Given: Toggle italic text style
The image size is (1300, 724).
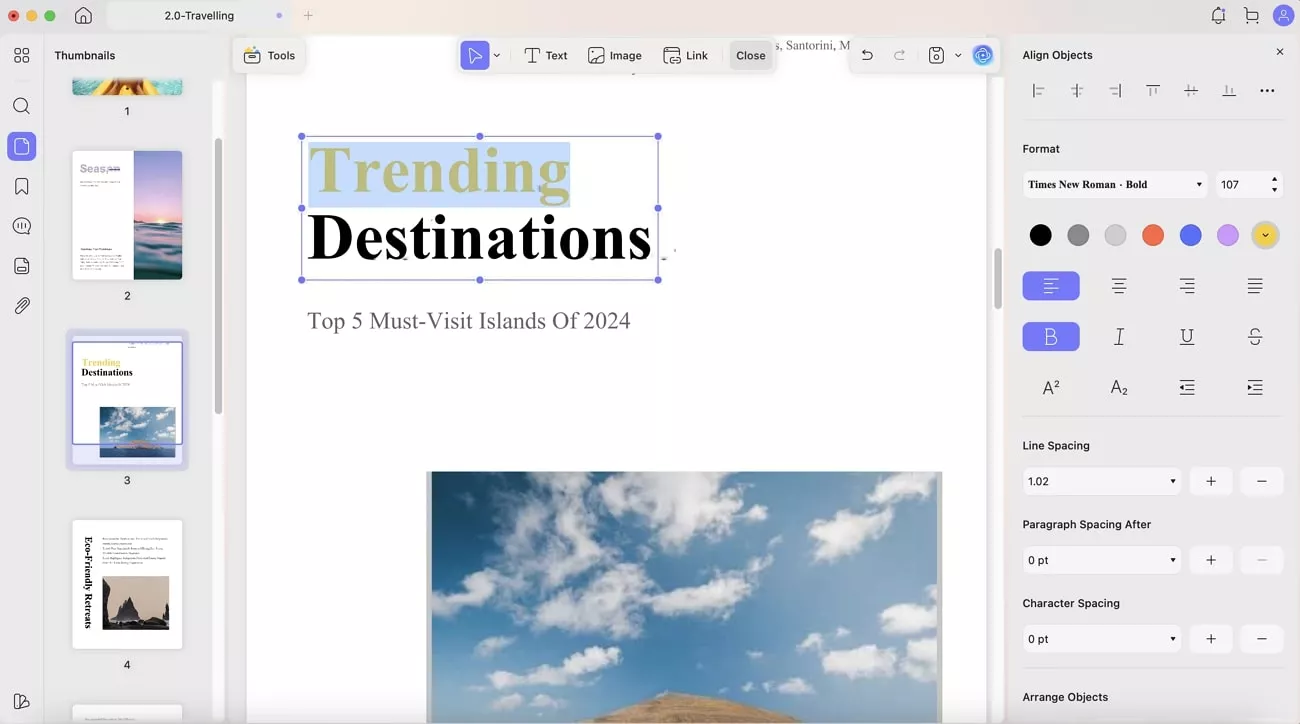Looking at the screenshot, I should click(1119, 337).
